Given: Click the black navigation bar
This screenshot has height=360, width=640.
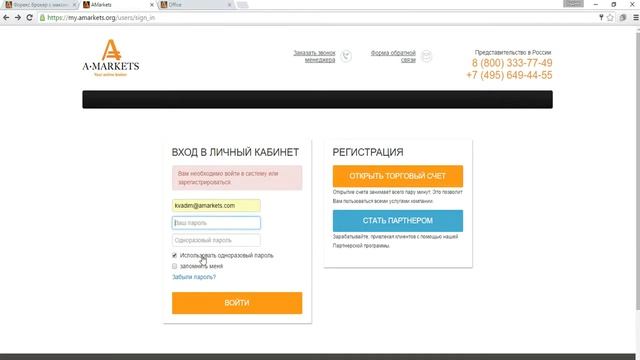Looking at the screenshot, I should click(x=318, y=100).
